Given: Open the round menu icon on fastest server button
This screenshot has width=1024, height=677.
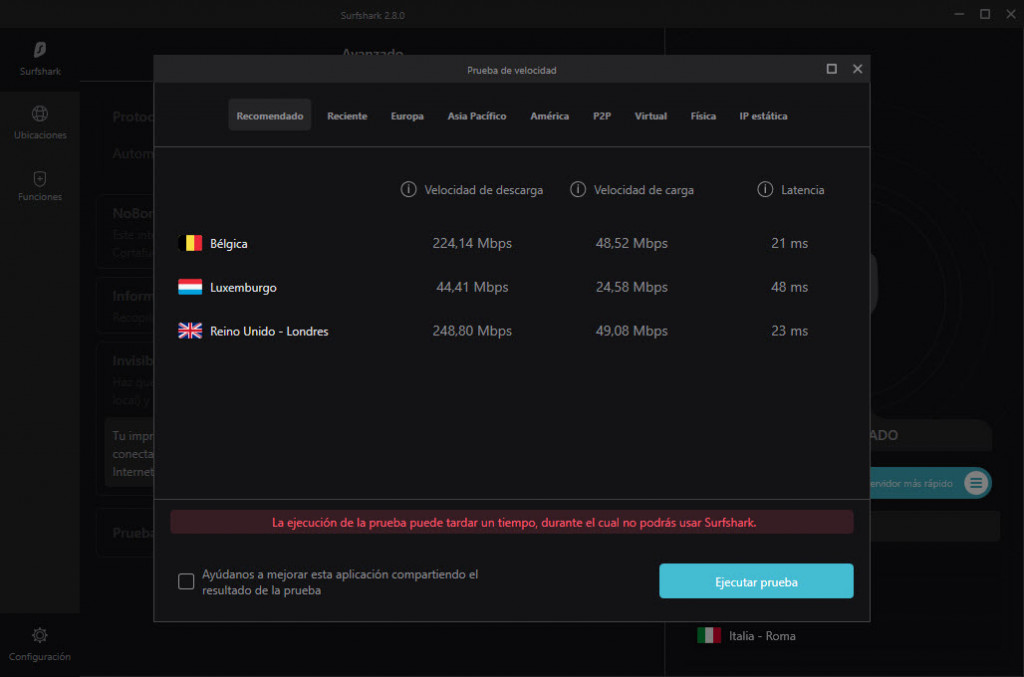Looking at the screenshot, I should point(976,483).
